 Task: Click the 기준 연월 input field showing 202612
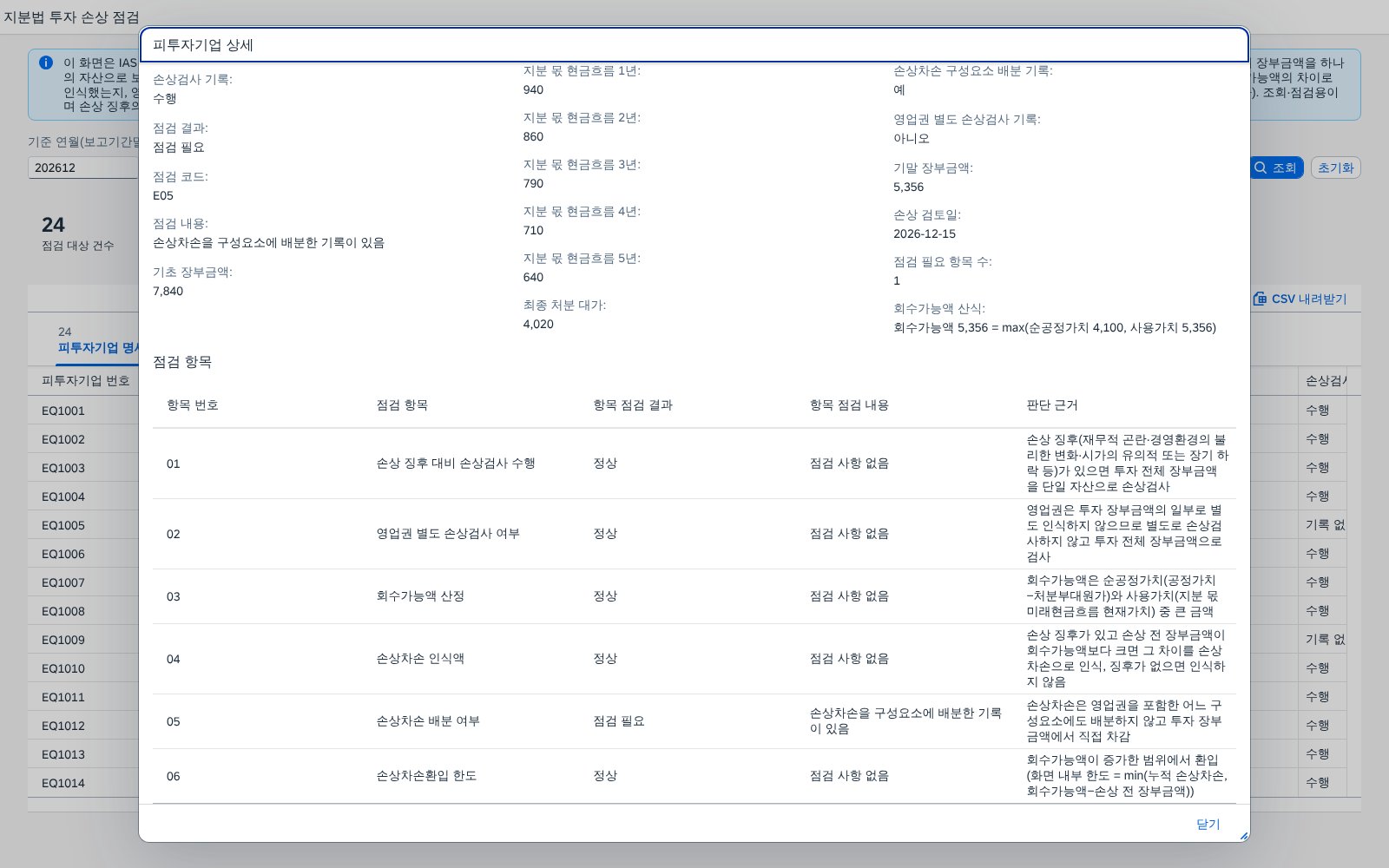coord(84,168)
